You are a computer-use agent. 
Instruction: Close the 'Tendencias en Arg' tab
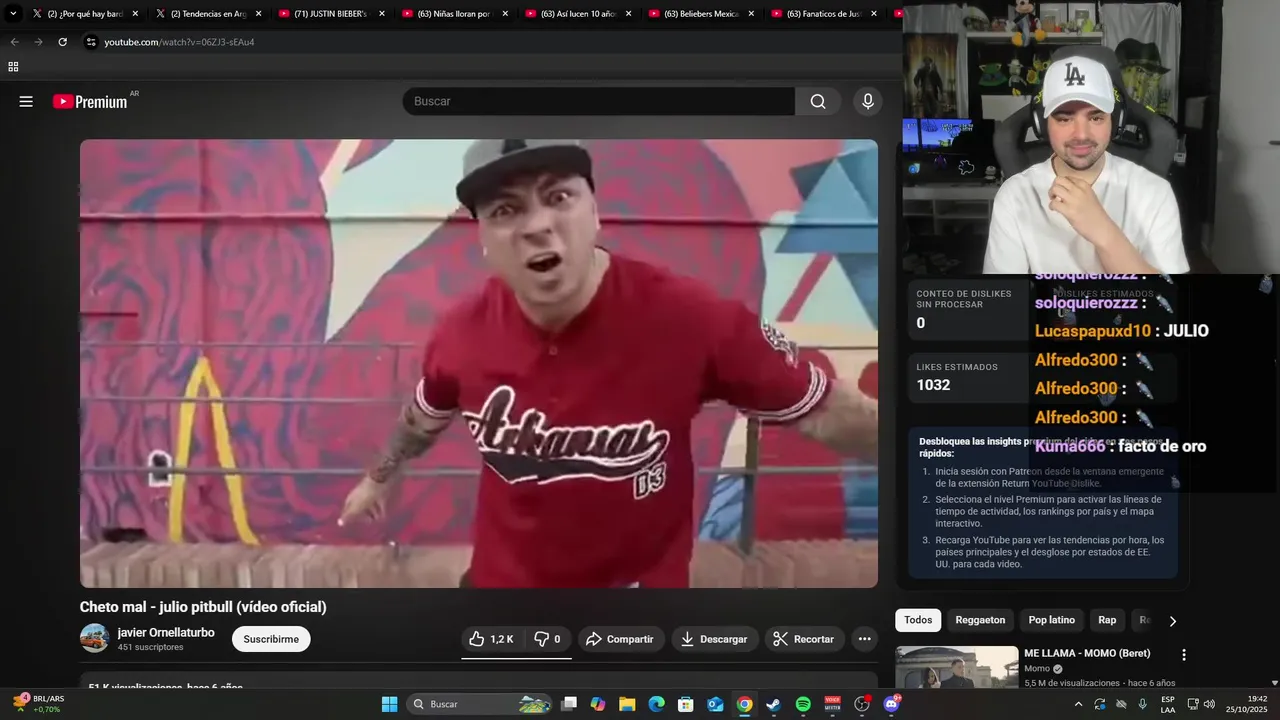258,14
